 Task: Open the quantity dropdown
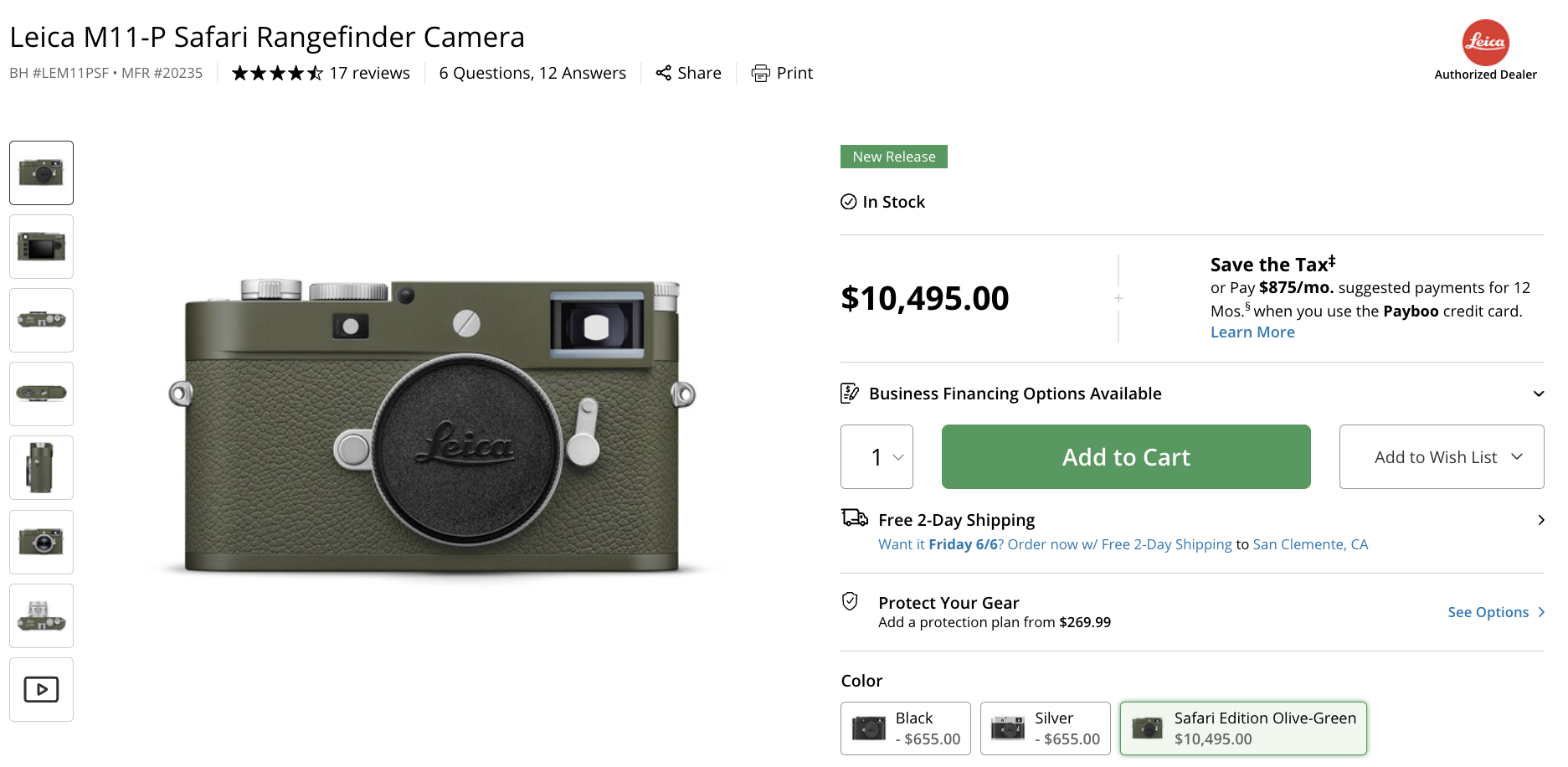(x=877, y=456)
